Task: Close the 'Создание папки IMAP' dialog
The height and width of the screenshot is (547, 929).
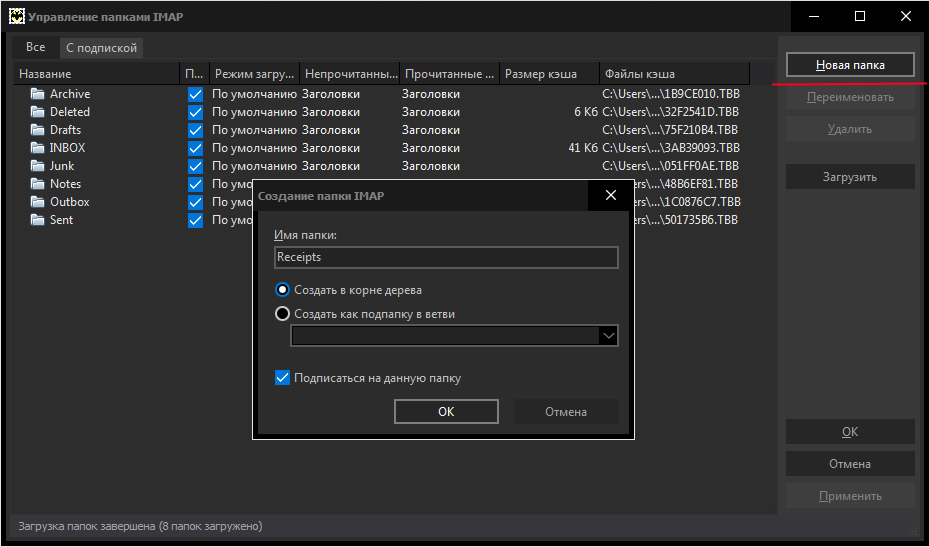Action: [611, 196]
